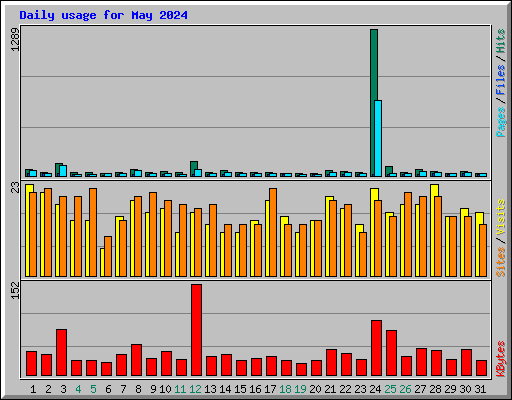This screenshot has width=512, height=400.
Task: Click day label 1 on the x-axis
Action: point(33,389)
